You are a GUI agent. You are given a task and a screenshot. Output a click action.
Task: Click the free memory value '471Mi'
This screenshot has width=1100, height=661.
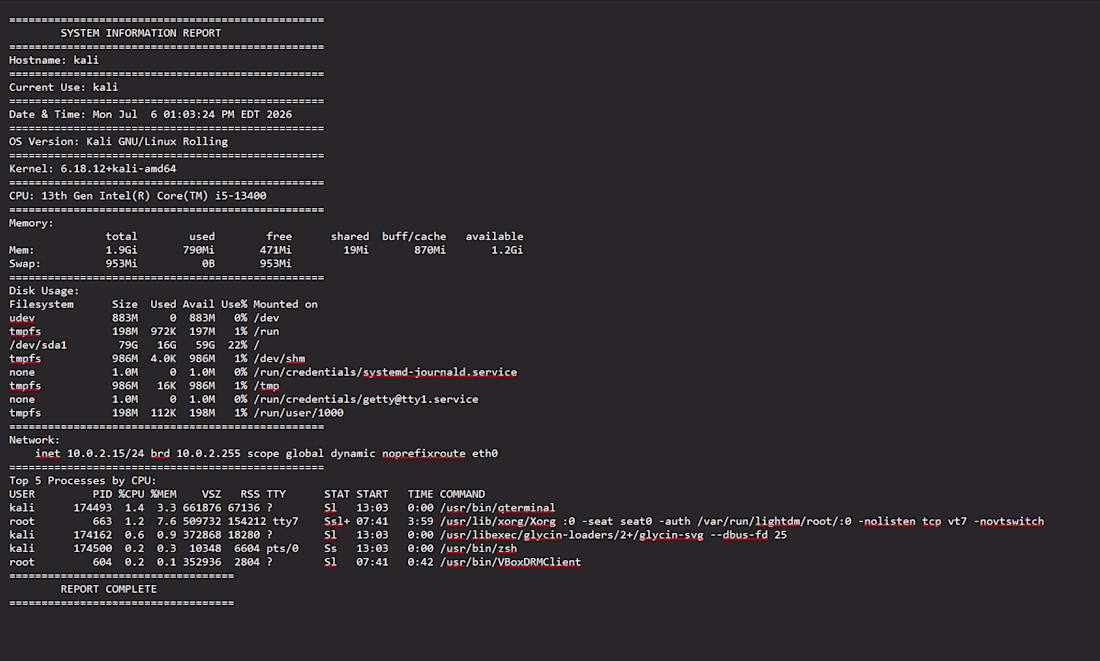tap(276, 250)
